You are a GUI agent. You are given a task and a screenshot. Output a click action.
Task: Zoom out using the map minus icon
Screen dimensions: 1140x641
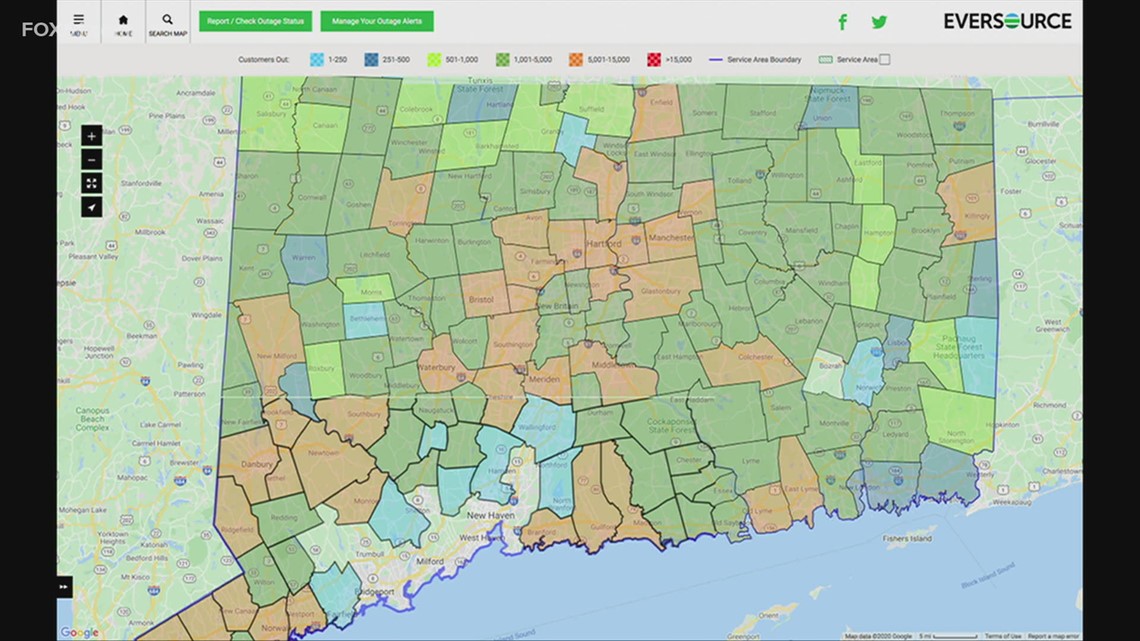(91, 159)
